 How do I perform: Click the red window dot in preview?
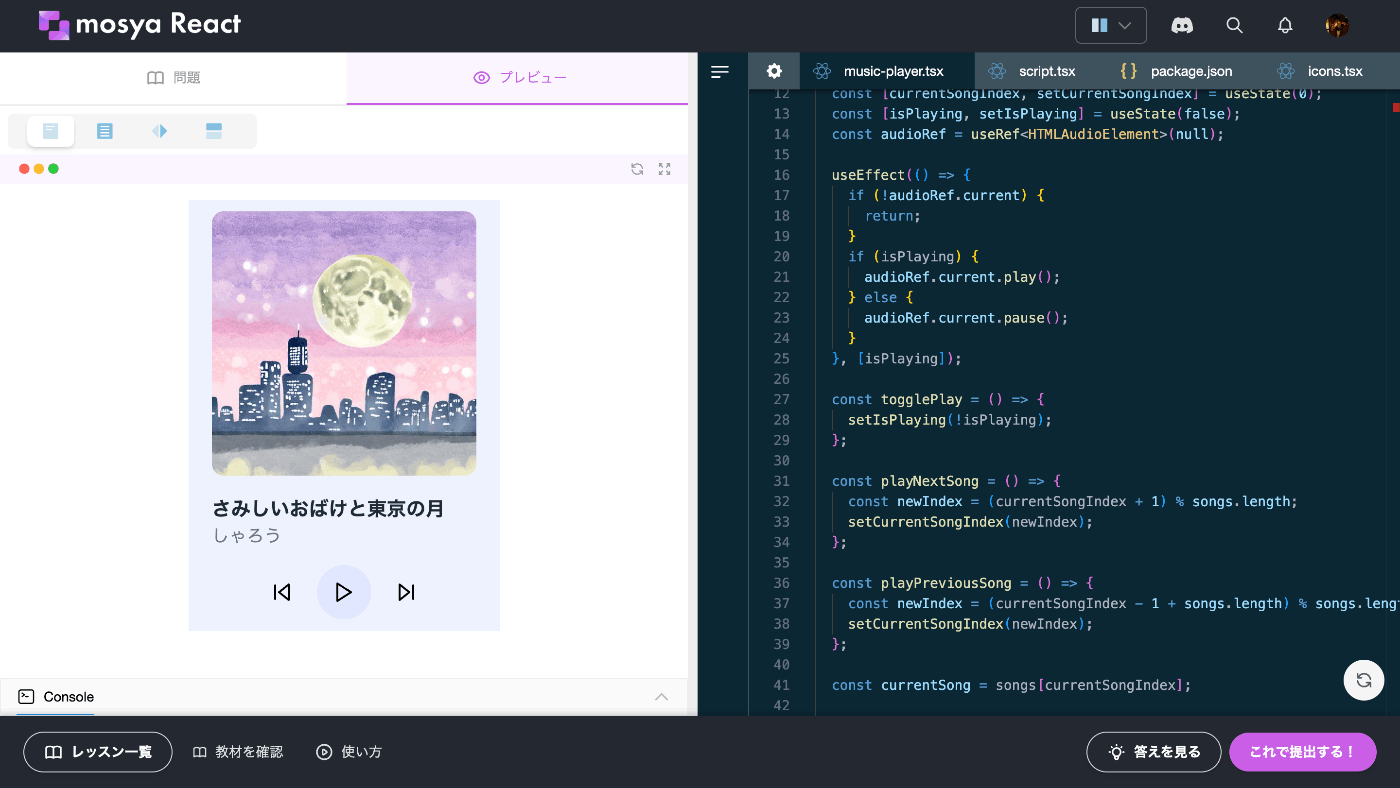tap(24, 169)
